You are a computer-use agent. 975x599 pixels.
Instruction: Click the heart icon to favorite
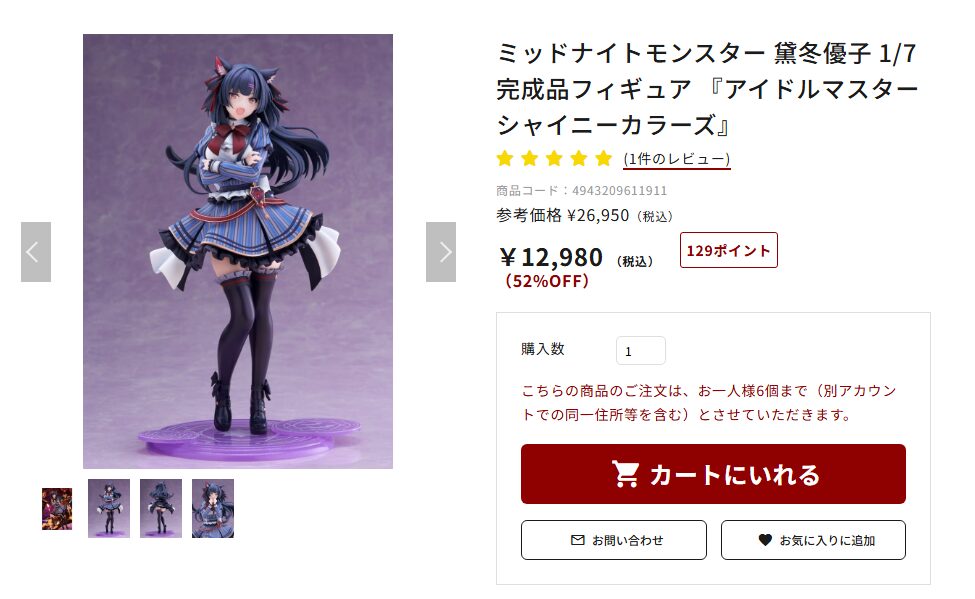pos(765,540)
